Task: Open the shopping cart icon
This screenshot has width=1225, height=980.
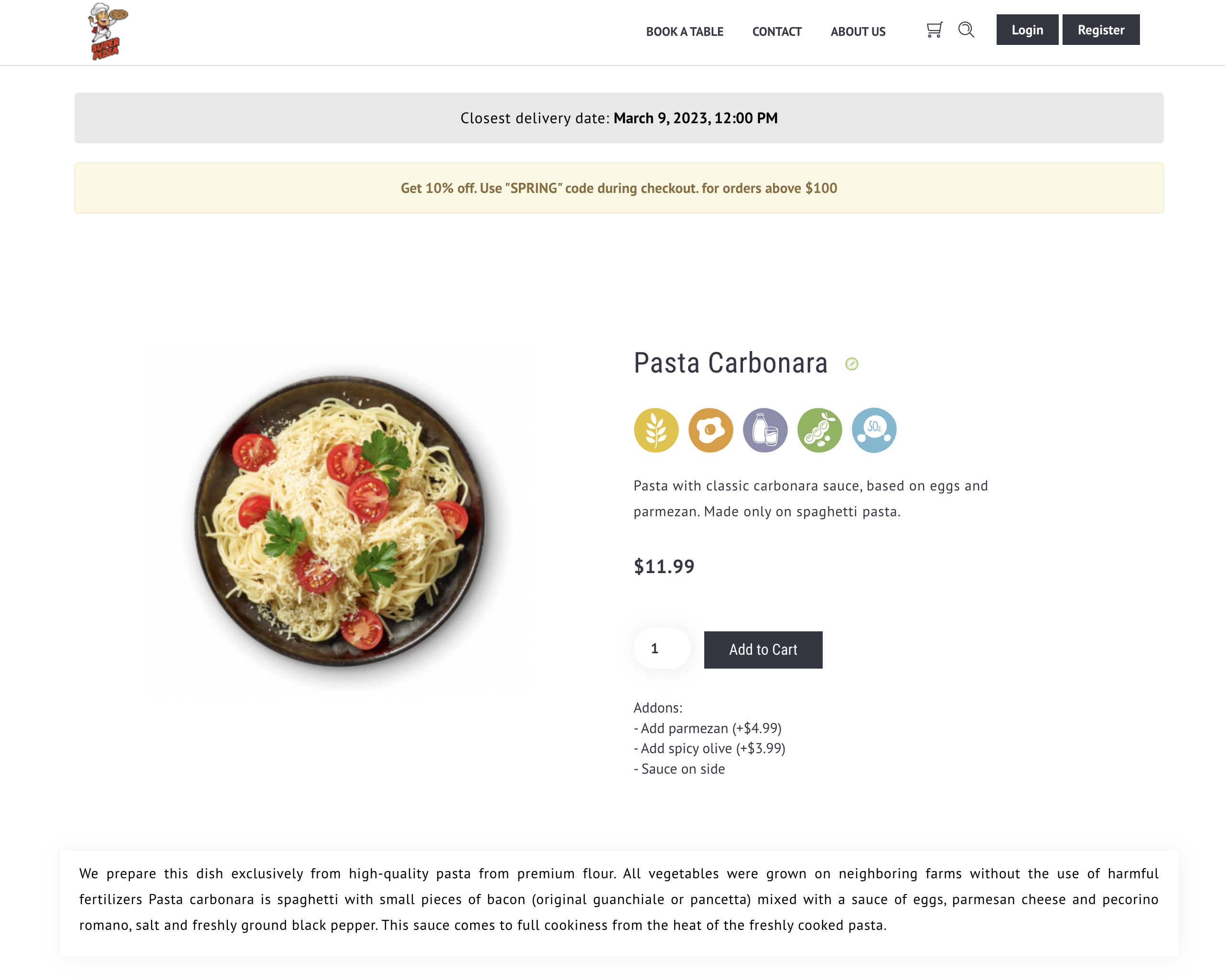Action: (934, 30)
